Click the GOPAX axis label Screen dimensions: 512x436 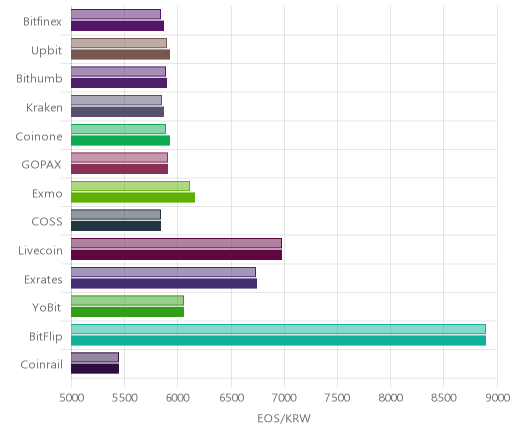click(41, 165)
